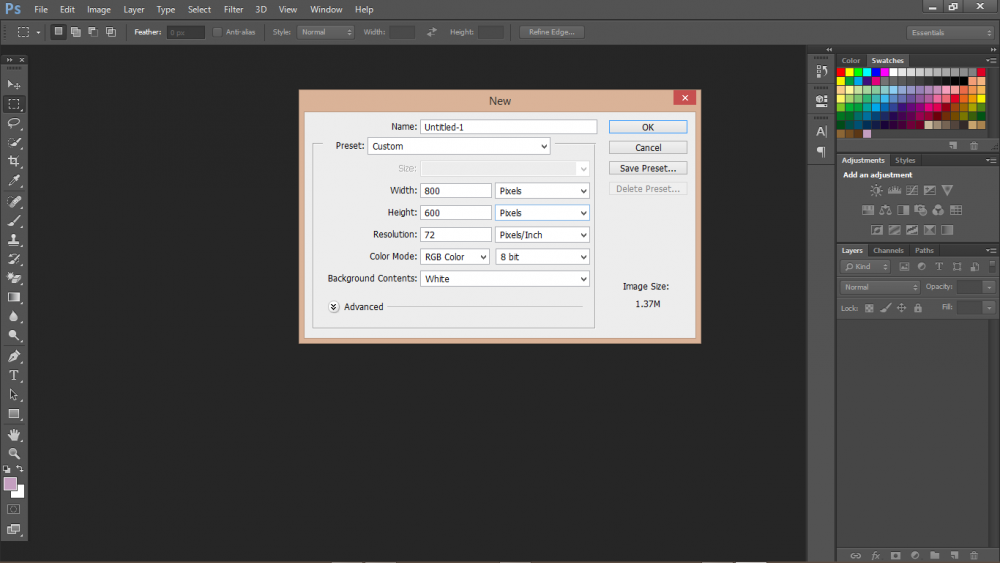Screen dimensions: 1000x563
Task: Select the Rectangle shape tool
Action: [14, 414]
